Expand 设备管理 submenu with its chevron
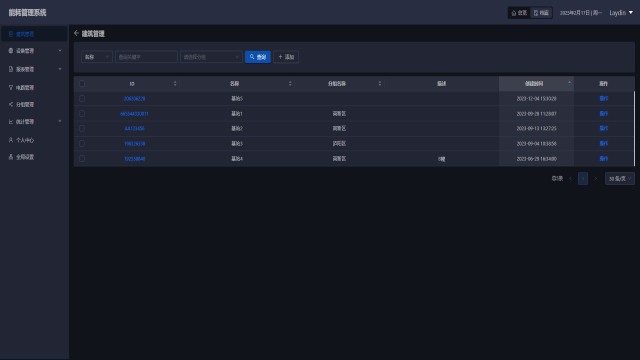640x360 pixels. (60, 51)
